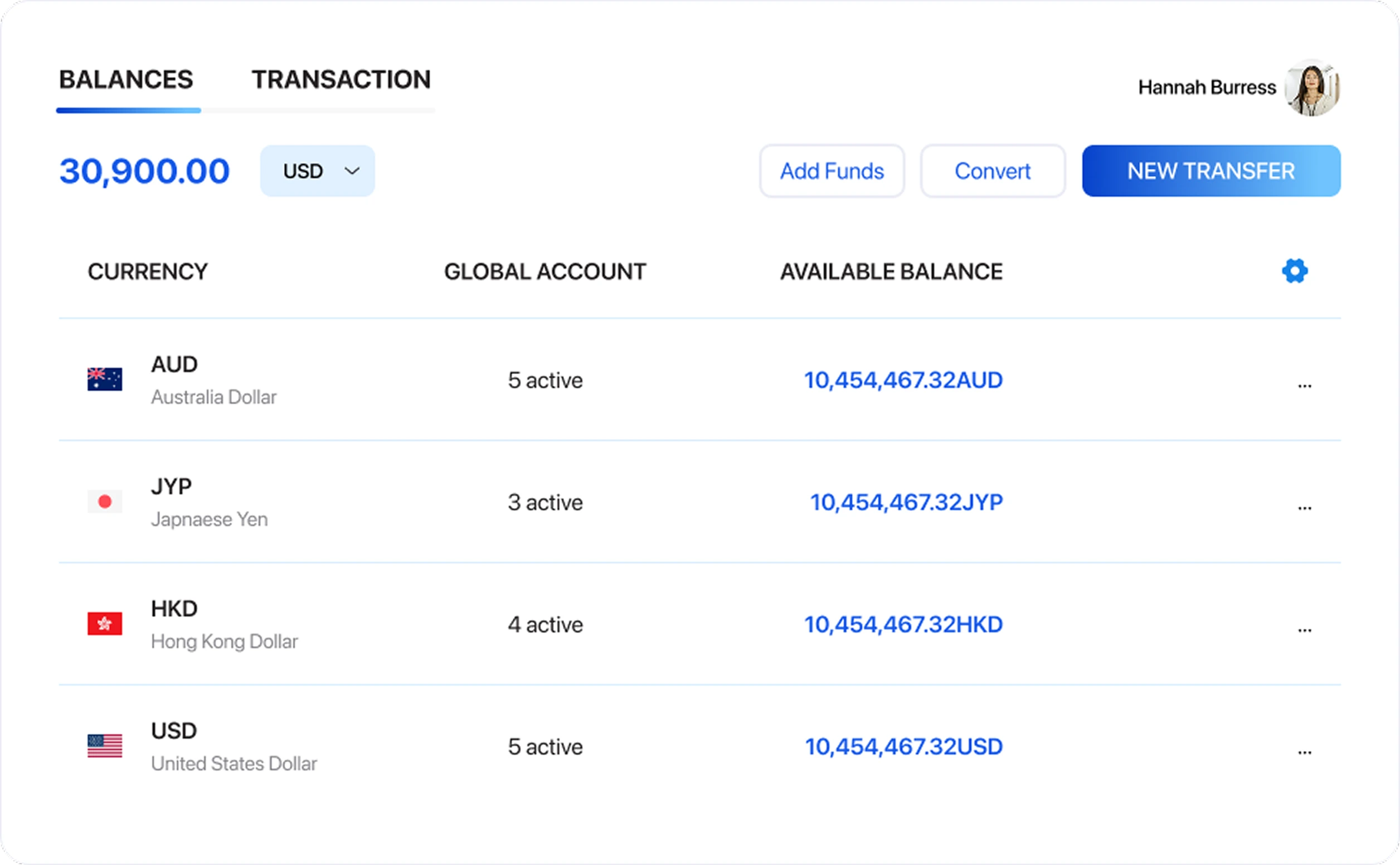Start a NEW TRANSFER
The image size is (1400, 865).
click(x=1211, y=171)
